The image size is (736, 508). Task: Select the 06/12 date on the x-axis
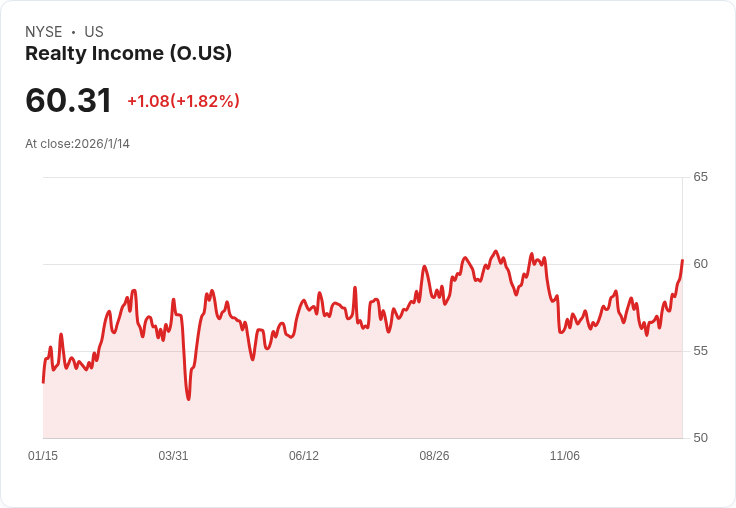pos(304,455)
